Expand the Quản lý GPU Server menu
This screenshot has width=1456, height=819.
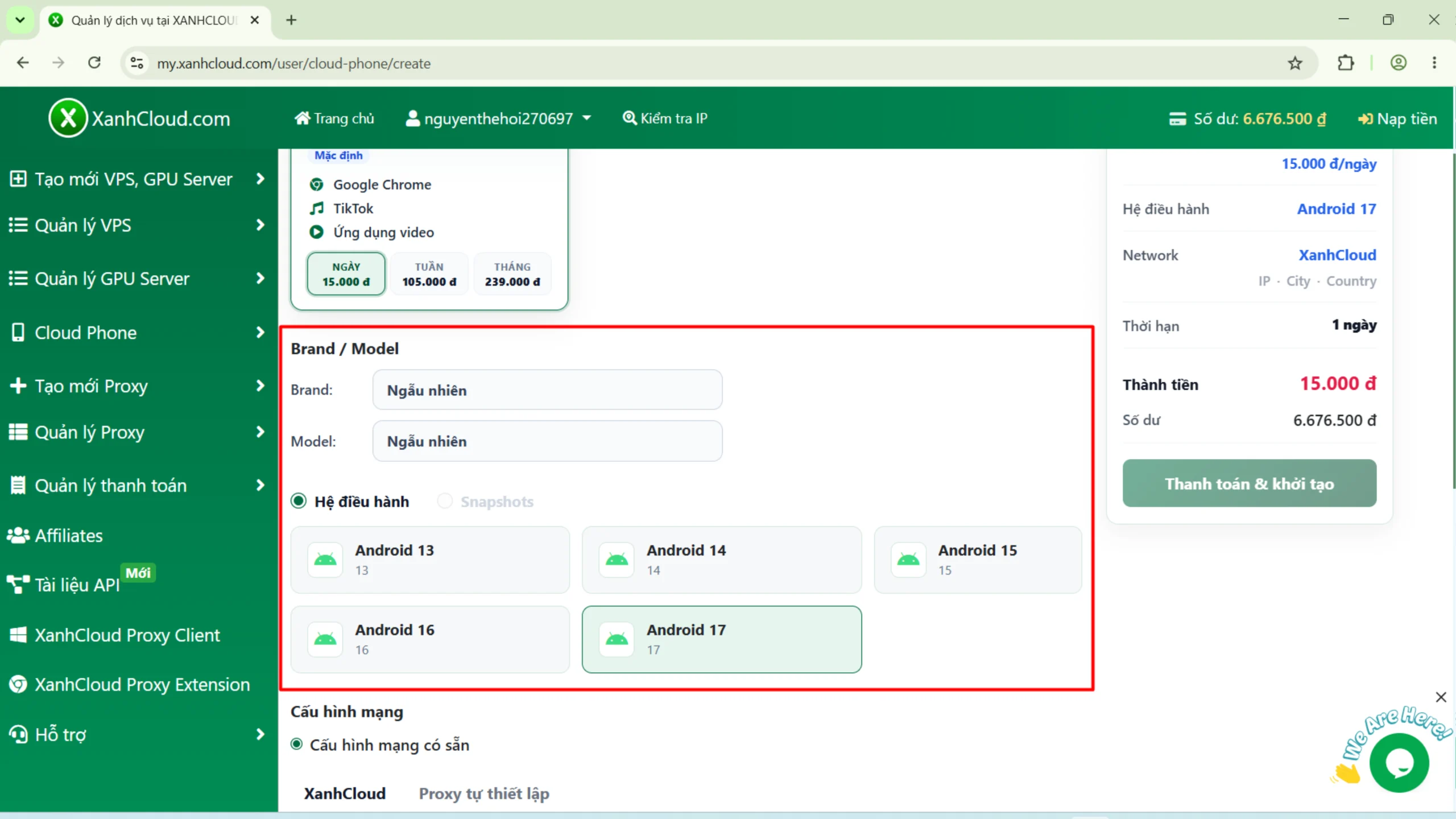[x=137, y=279]
